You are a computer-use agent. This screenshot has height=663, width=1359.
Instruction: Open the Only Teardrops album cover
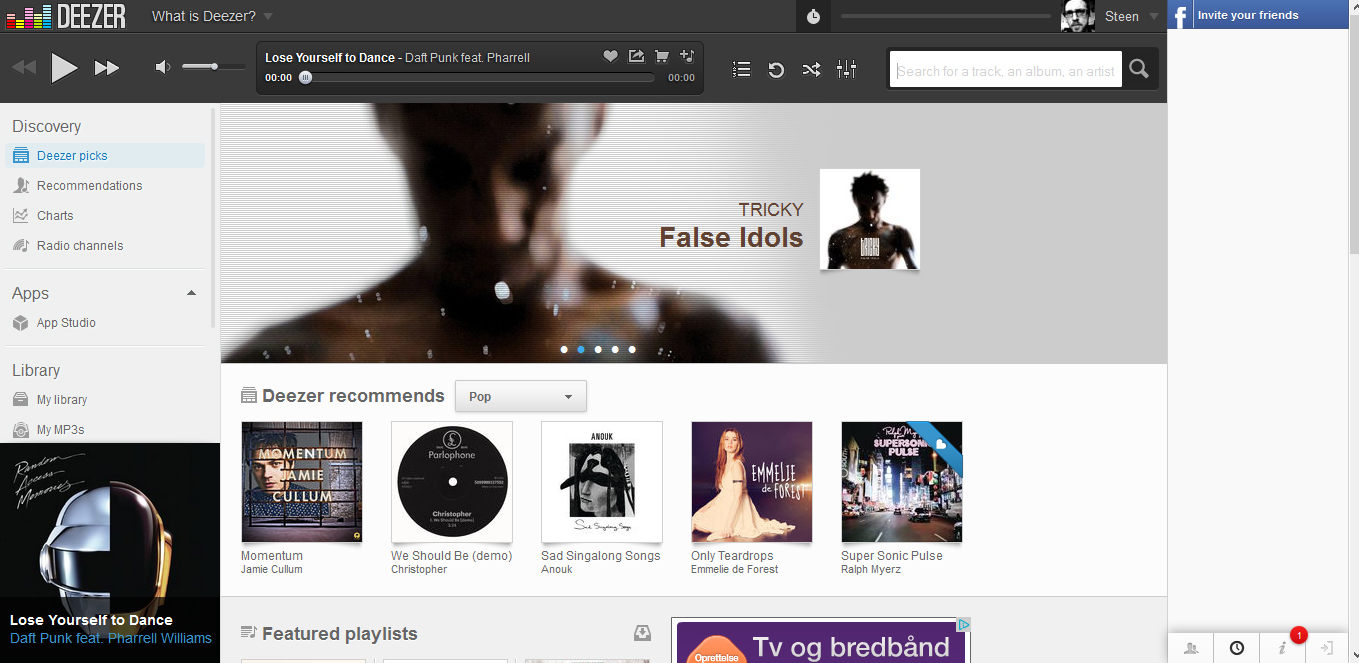752,482
